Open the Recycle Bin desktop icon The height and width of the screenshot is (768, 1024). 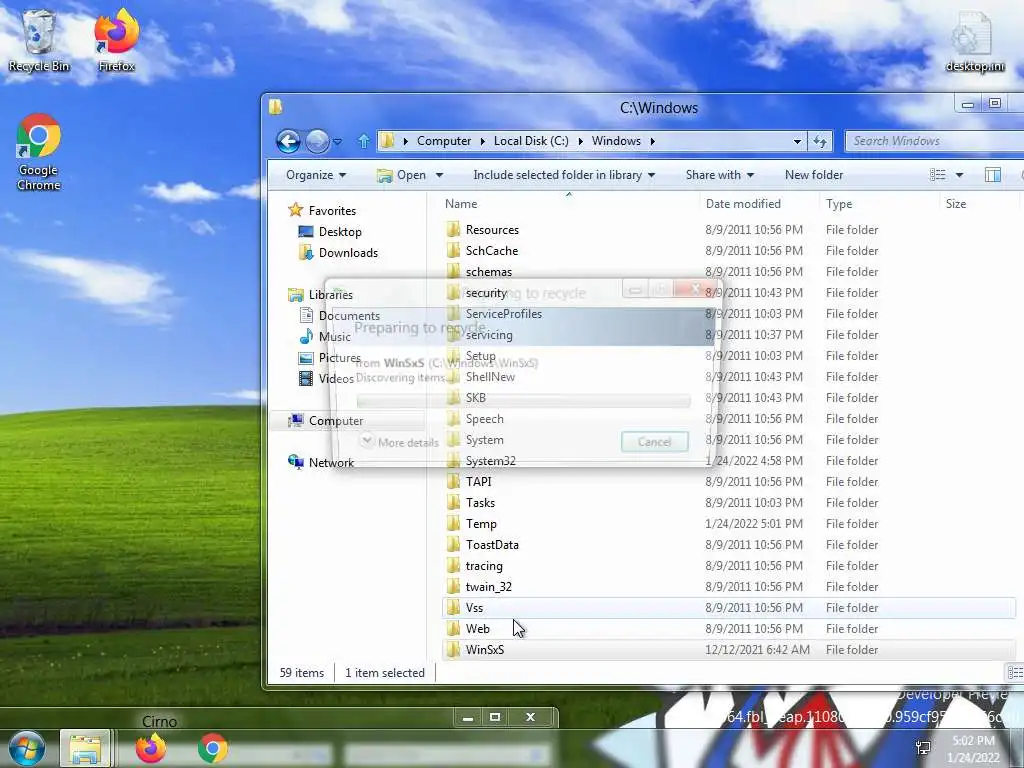click(39, 40)
